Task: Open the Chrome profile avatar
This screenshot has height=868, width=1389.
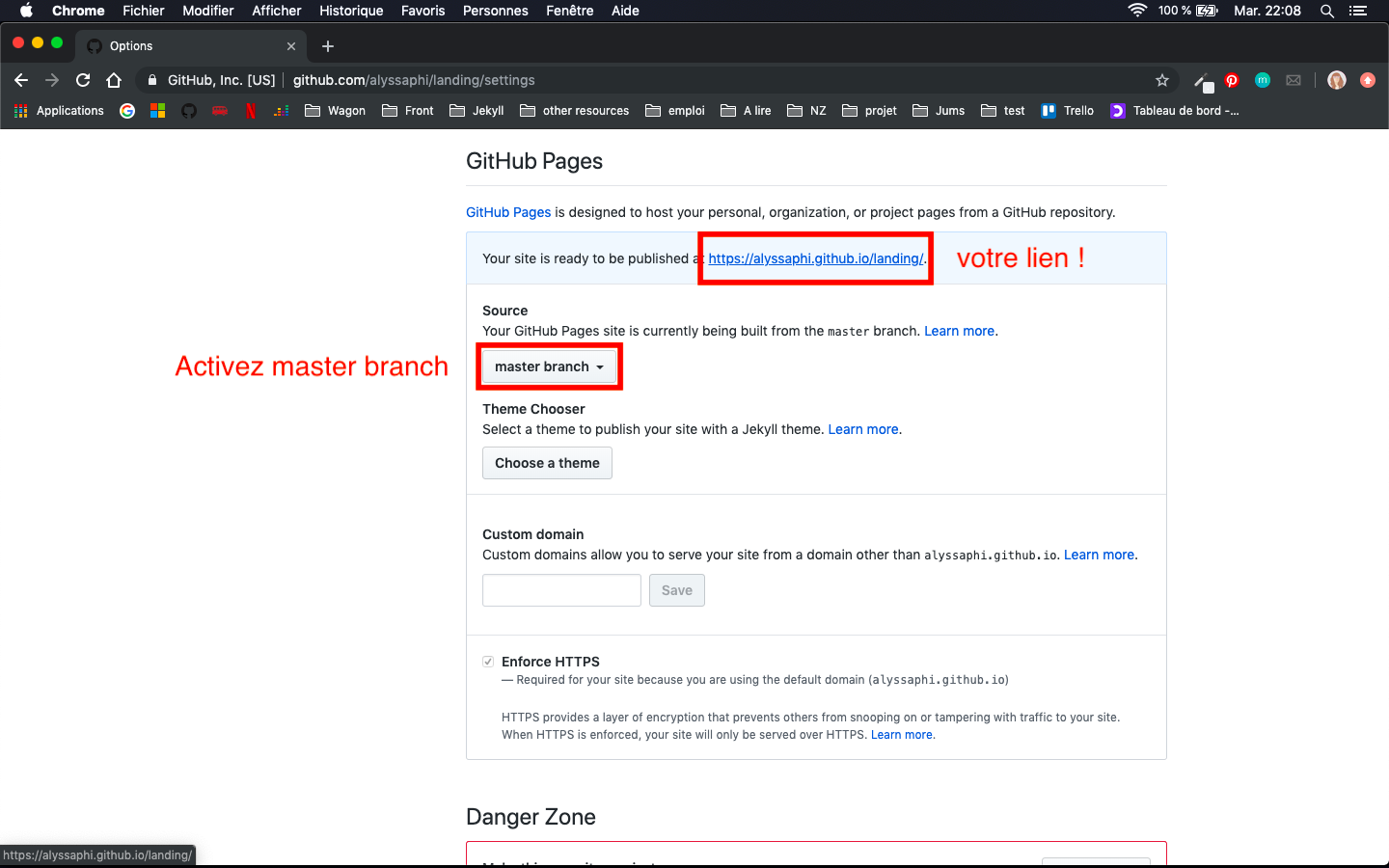Action: click(x=1336, y=81)
